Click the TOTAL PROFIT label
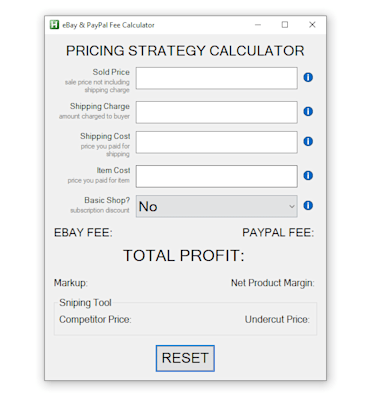 click(184, 256)
